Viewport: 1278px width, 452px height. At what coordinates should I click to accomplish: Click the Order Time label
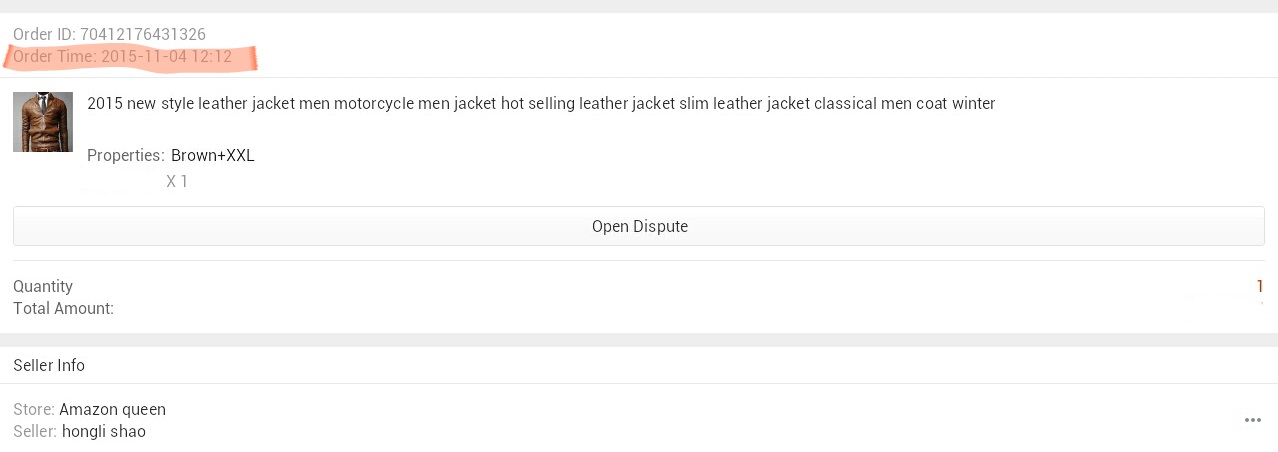[54, 57]
